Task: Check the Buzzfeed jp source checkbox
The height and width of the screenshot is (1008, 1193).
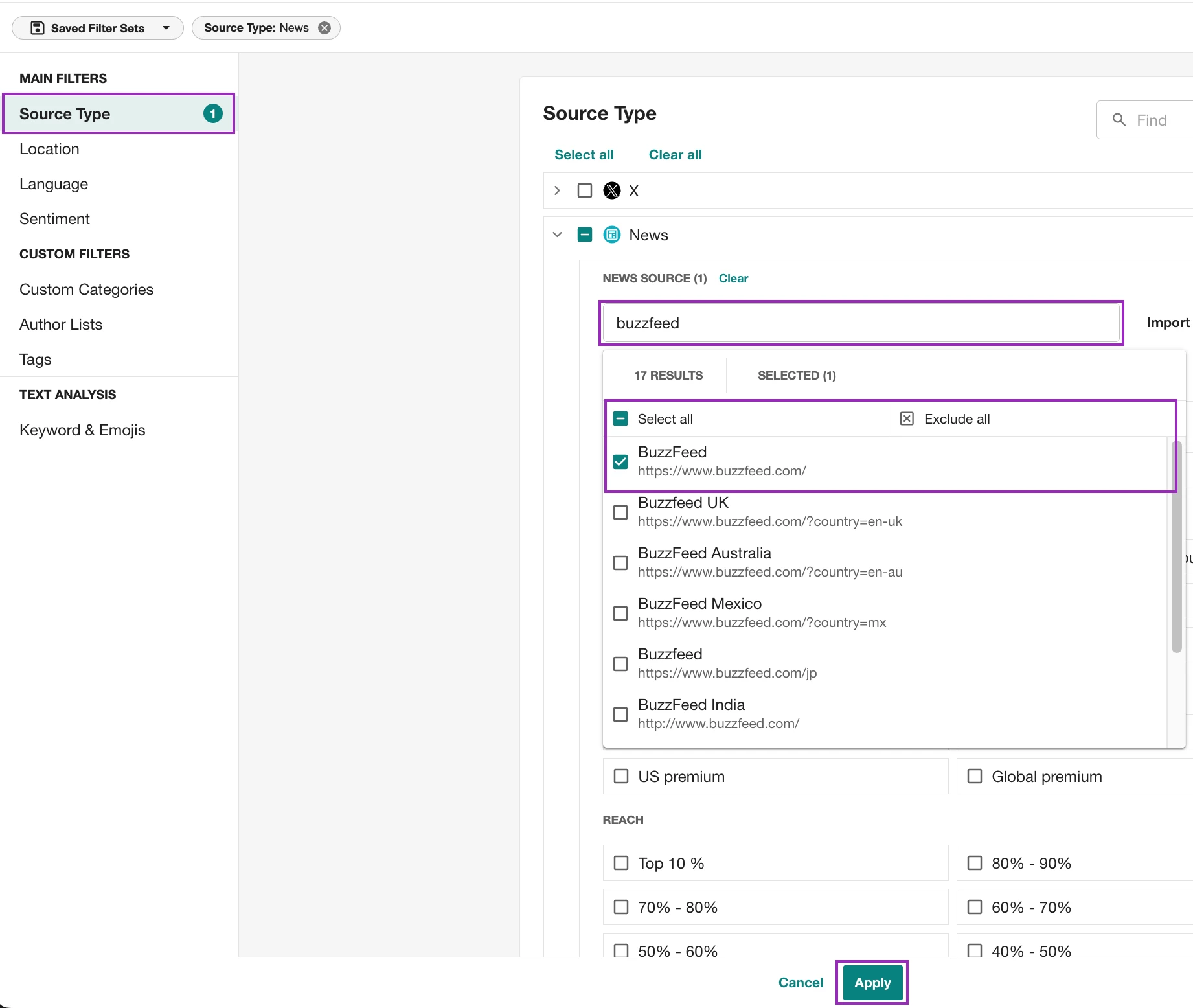Action: (x=620, y=663)
